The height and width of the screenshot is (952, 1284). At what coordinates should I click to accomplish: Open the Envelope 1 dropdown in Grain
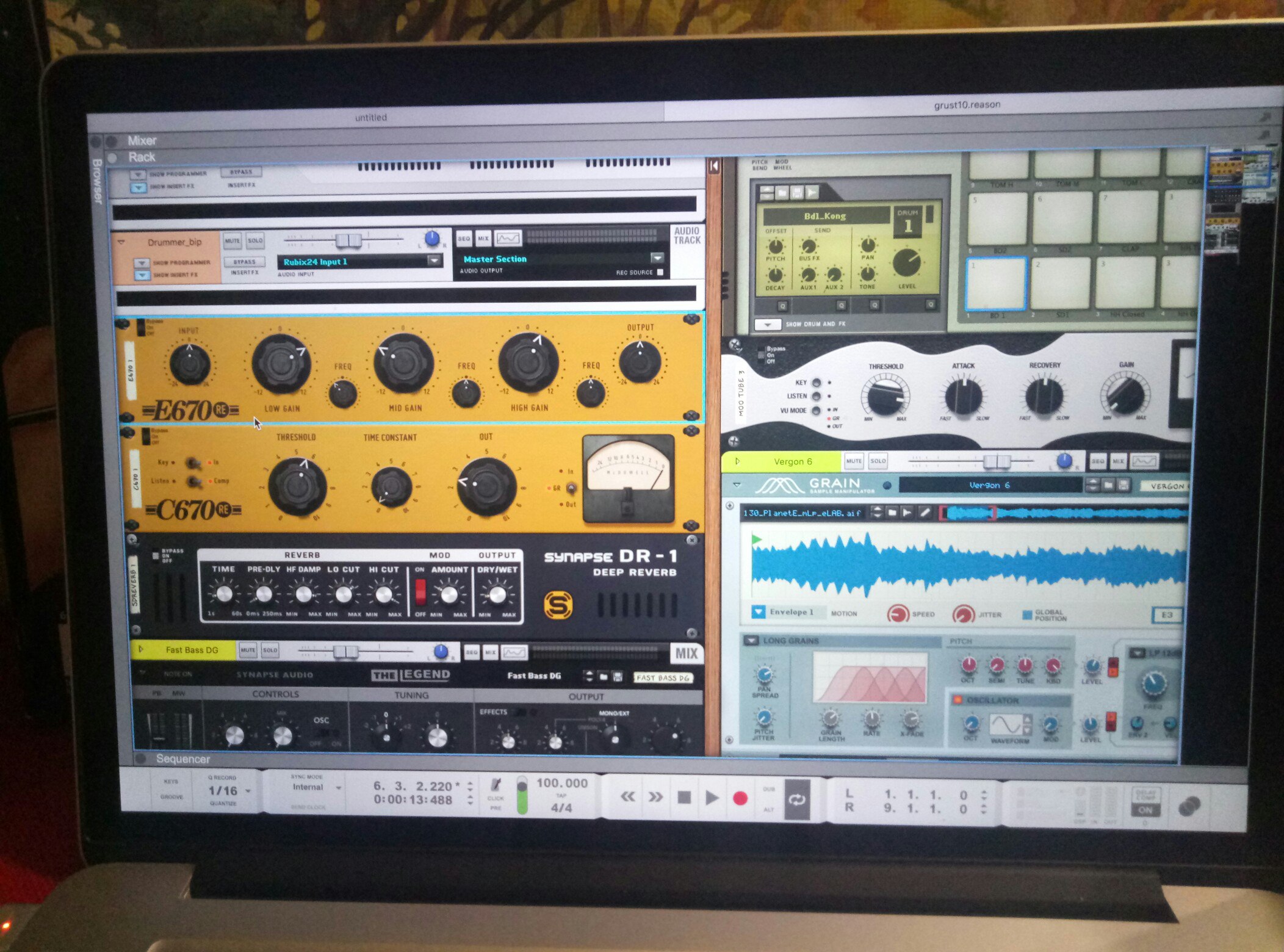(759, 611)
